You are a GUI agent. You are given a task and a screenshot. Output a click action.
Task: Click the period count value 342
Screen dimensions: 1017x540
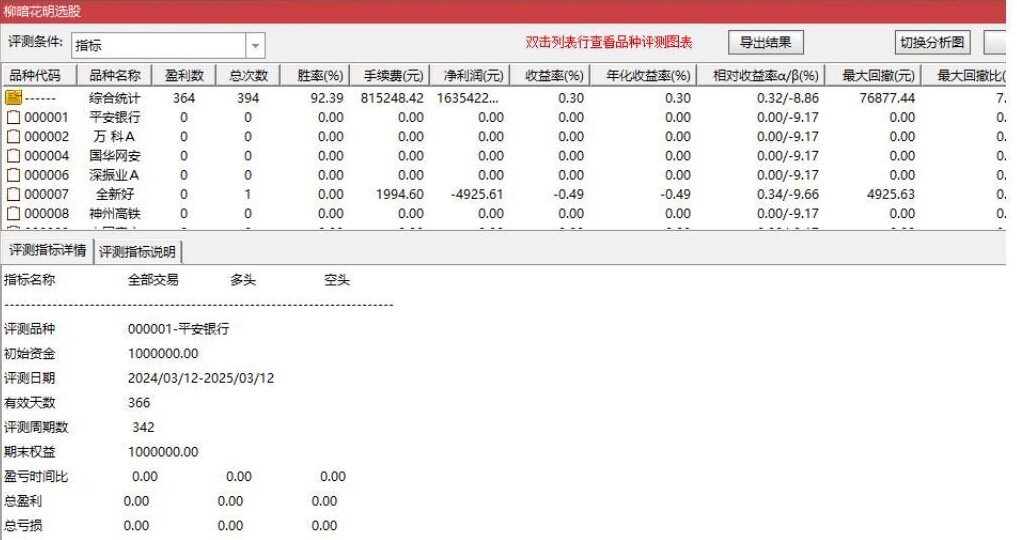[x=143, y=427]
